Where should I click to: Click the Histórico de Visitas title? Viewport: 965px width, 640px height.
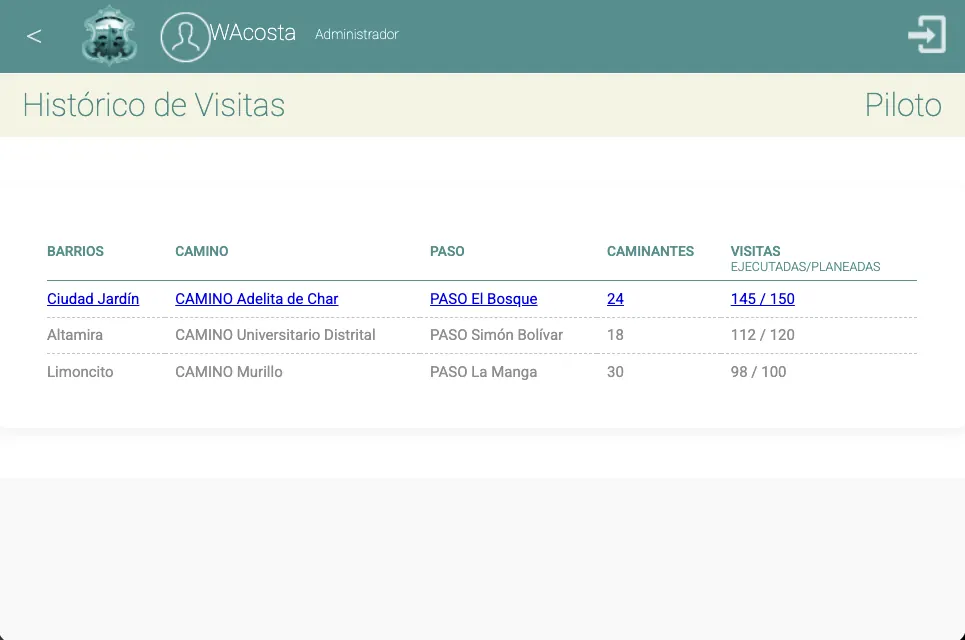(154, 105)
